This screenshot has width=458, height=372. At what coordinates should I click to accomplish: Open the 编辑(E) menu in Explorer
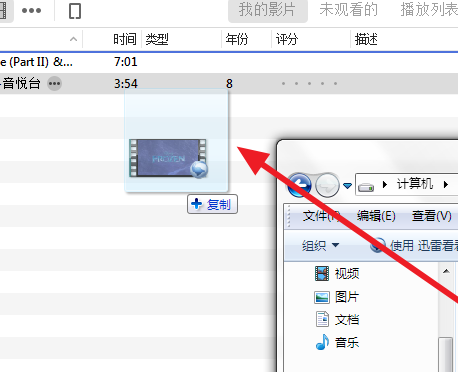click(376, 216)
